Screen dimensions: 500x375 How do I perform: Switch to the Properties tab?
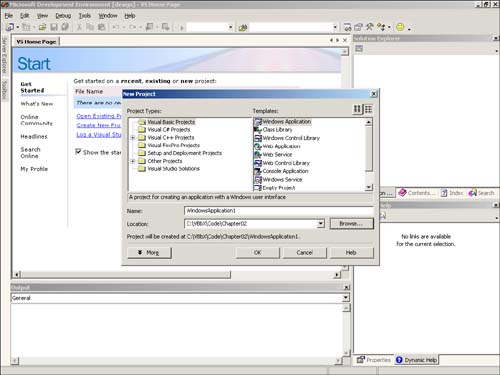coord(374,360)
